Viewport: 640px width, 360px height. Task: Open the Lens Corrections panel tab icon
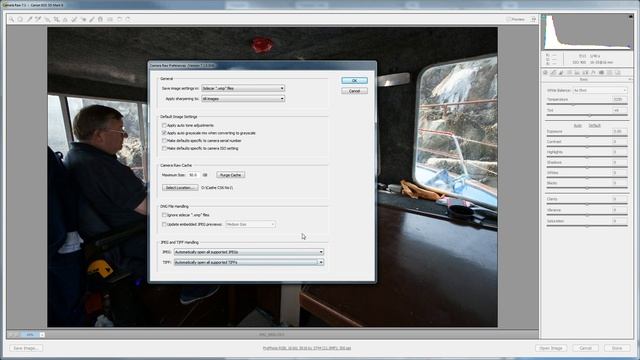tap(585, 72)
